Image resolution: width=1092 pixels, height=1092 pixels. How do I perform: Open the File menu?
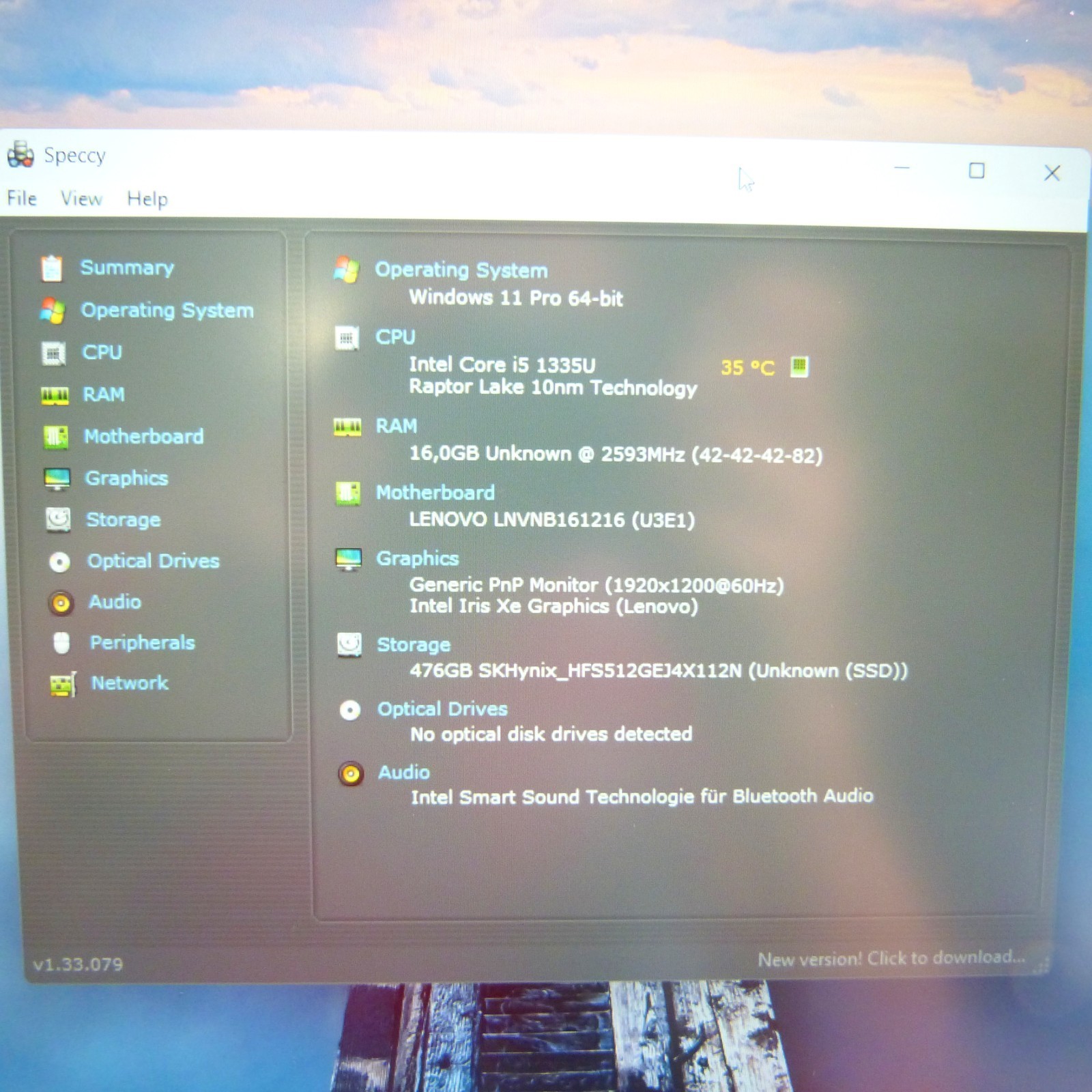click(x=22, y=199)
